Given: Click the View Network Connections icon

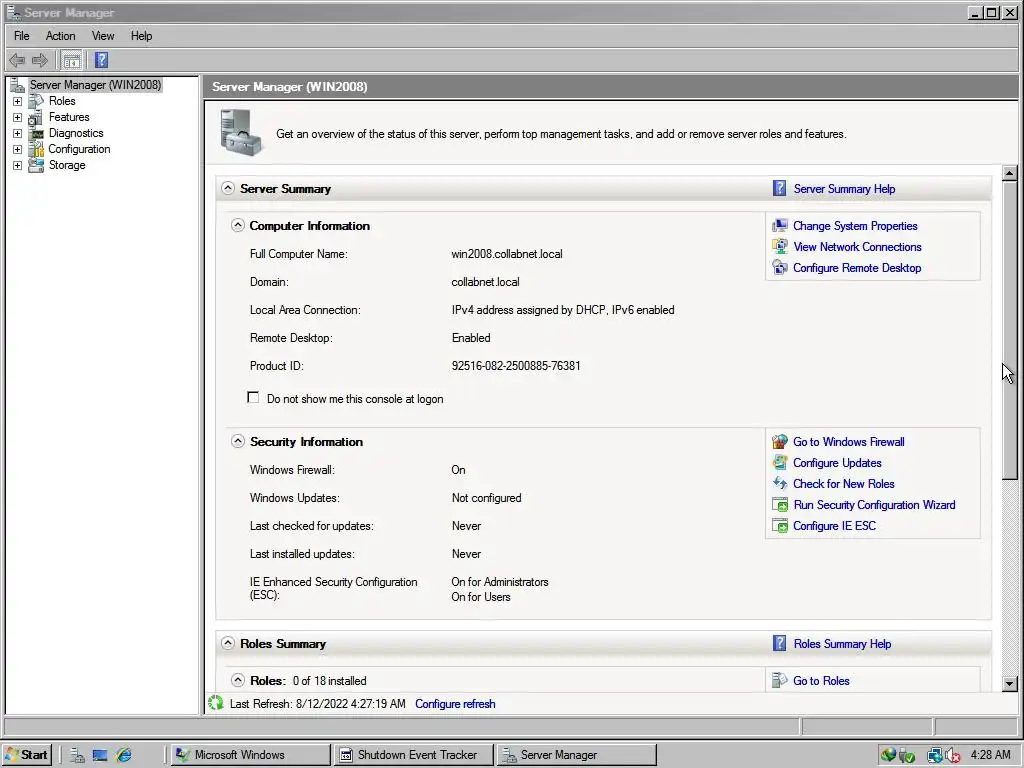Looking at the screenshot, I should (780, 247).
